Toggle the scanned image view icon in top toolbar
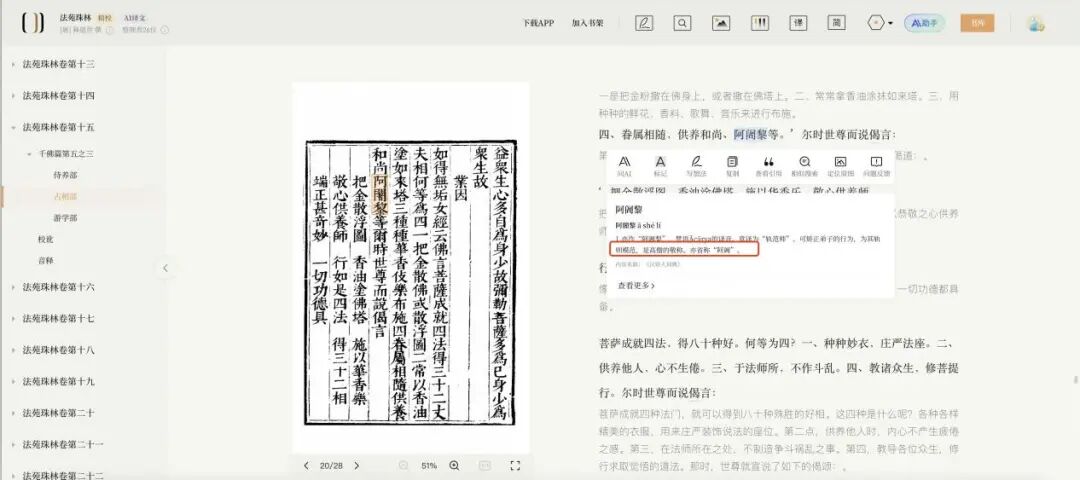Screen dimensions: 1080x480 pos(721,23)
